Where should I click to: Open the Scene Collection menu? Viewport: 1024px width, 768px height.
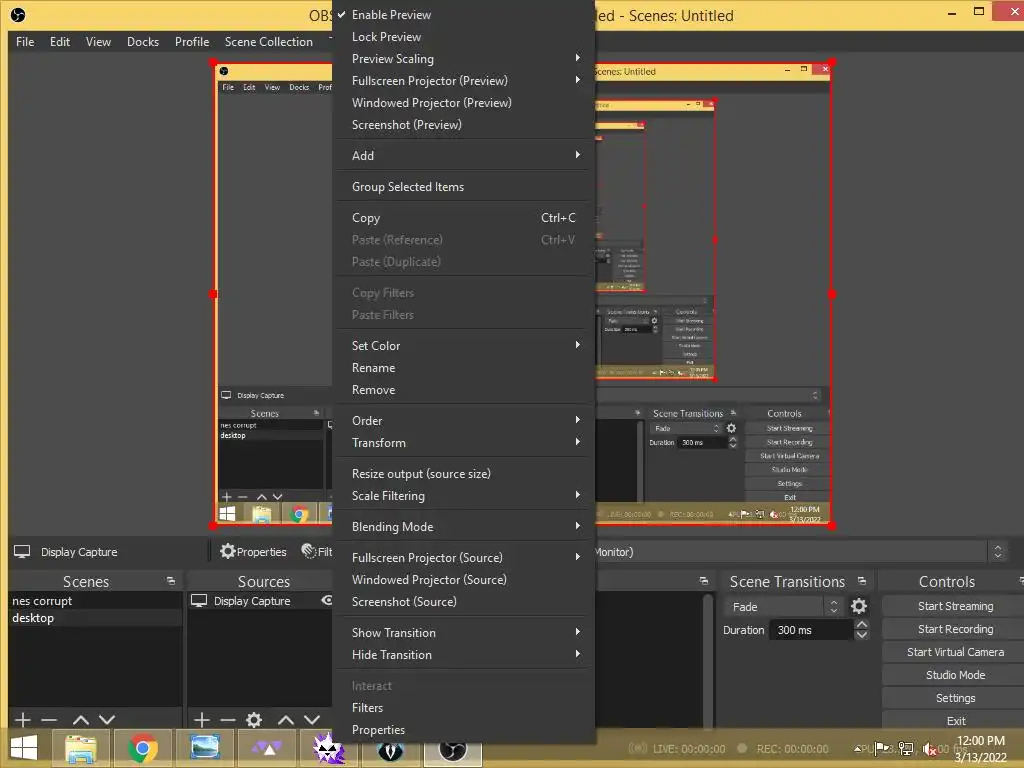pyautogui.click(x=268, y=41)
